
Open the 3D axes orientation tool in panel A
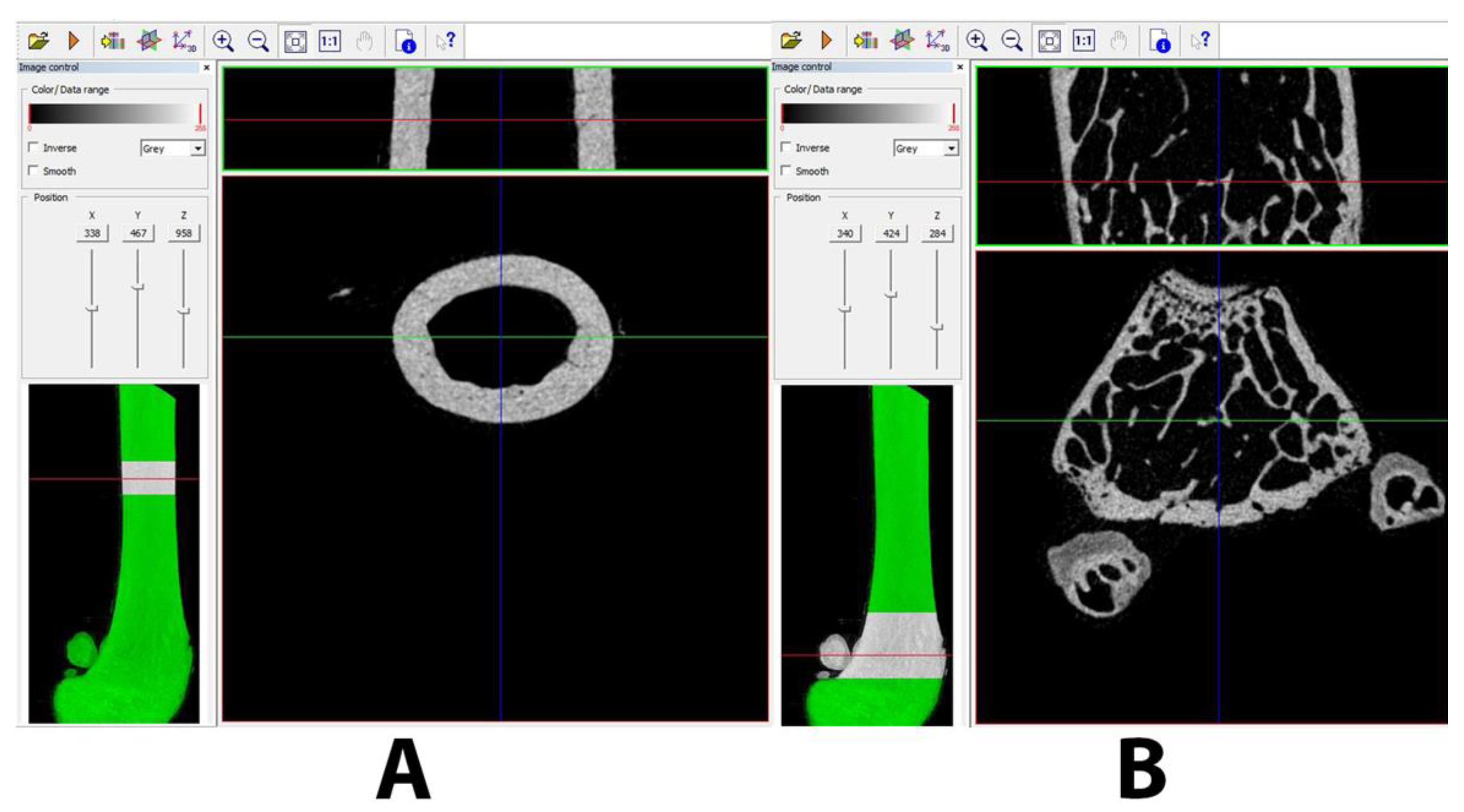click(x=184, y=41)
